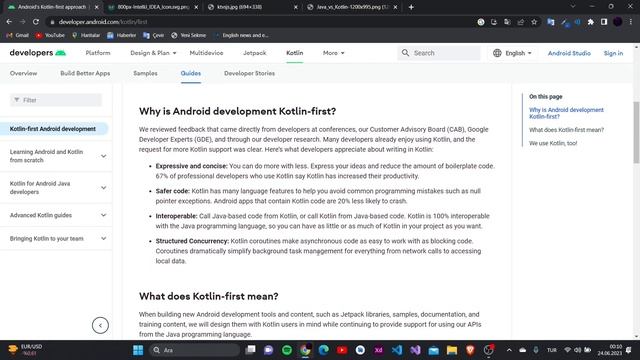
Task: Select the Kotlin nav item
Action: [x=295, y=53]
